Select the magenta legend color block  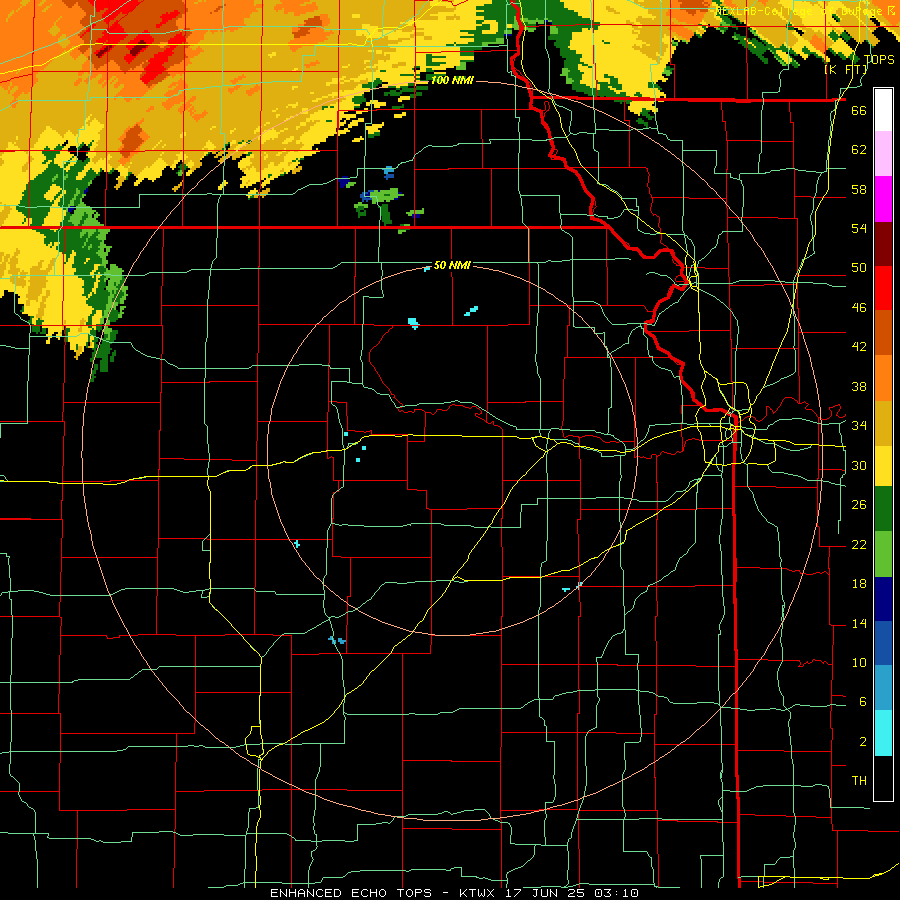tap(883, 199)
